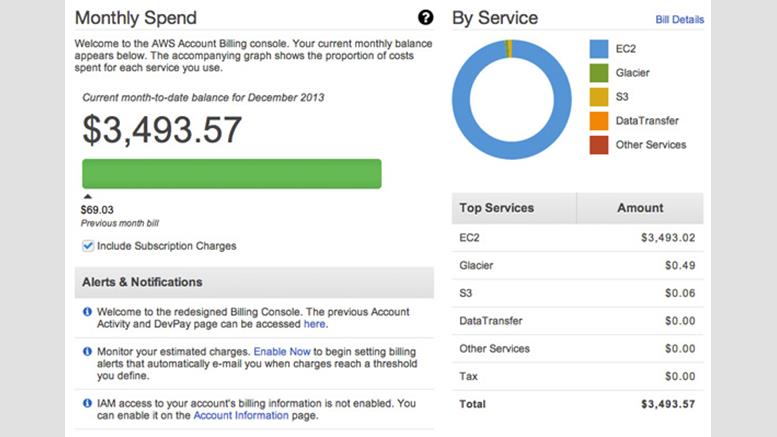Click the $69.03 previous month bill value
The image size is (777, 437).
coord(97,210)
